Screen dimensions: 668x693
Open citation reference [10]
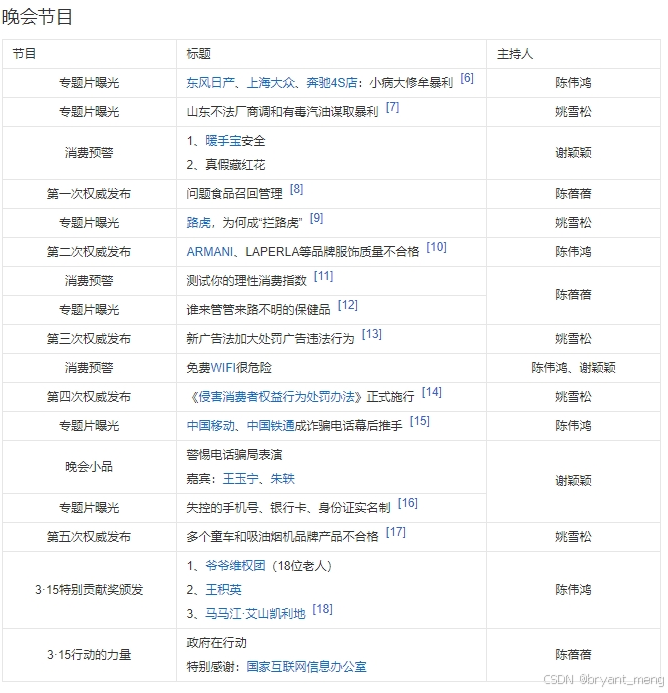[436, 247]
